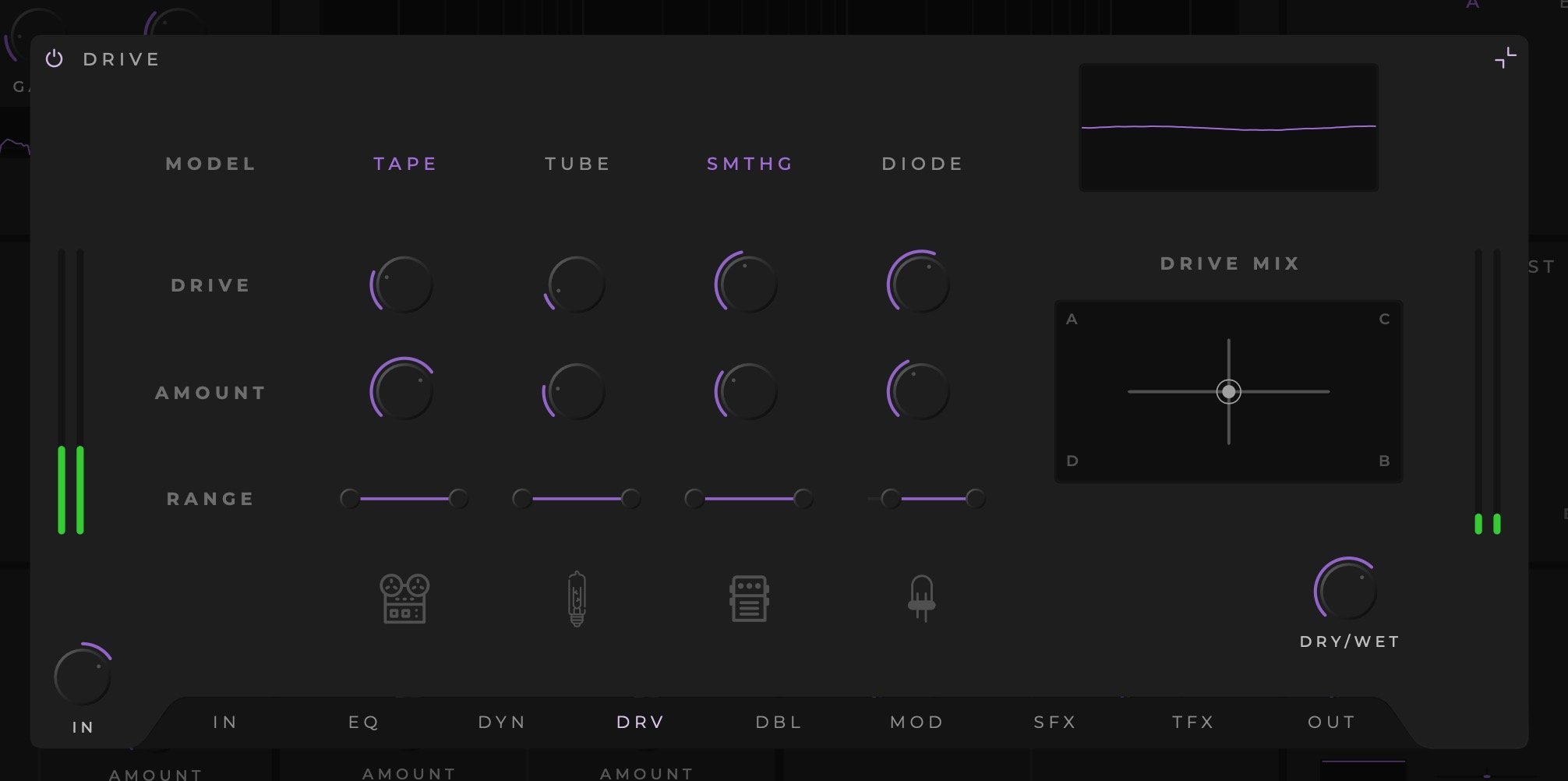Viewport: 1568px width, 781px height.
Task: Enable the TUBE model
Action: (577, 164)
